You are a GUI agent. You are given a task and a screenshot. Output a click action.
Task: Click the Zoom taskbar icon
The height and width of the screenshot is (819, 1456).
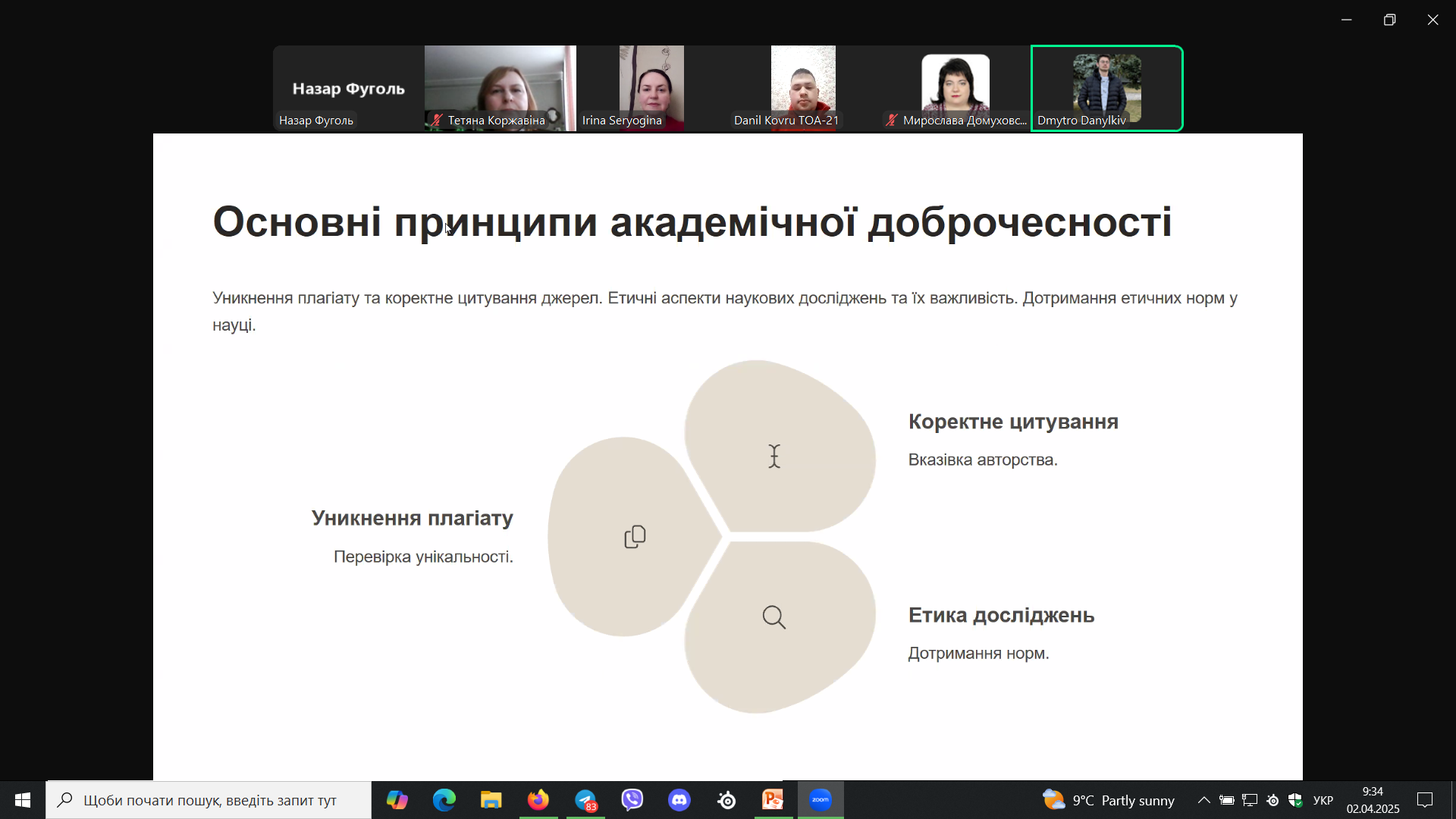pyautogui.click(x=821, y=800)
